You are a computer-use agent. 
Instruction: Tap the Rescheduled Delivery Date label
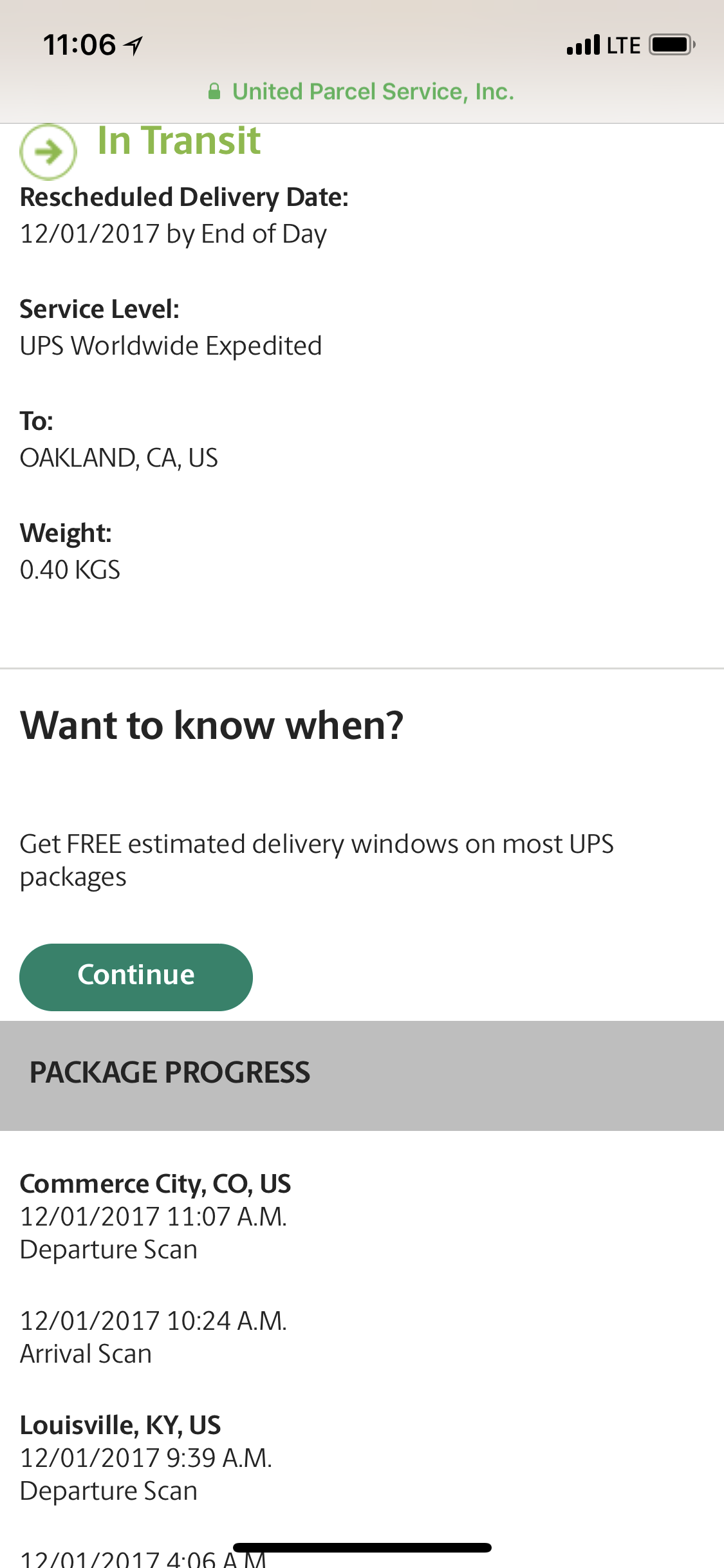point(184,197)
